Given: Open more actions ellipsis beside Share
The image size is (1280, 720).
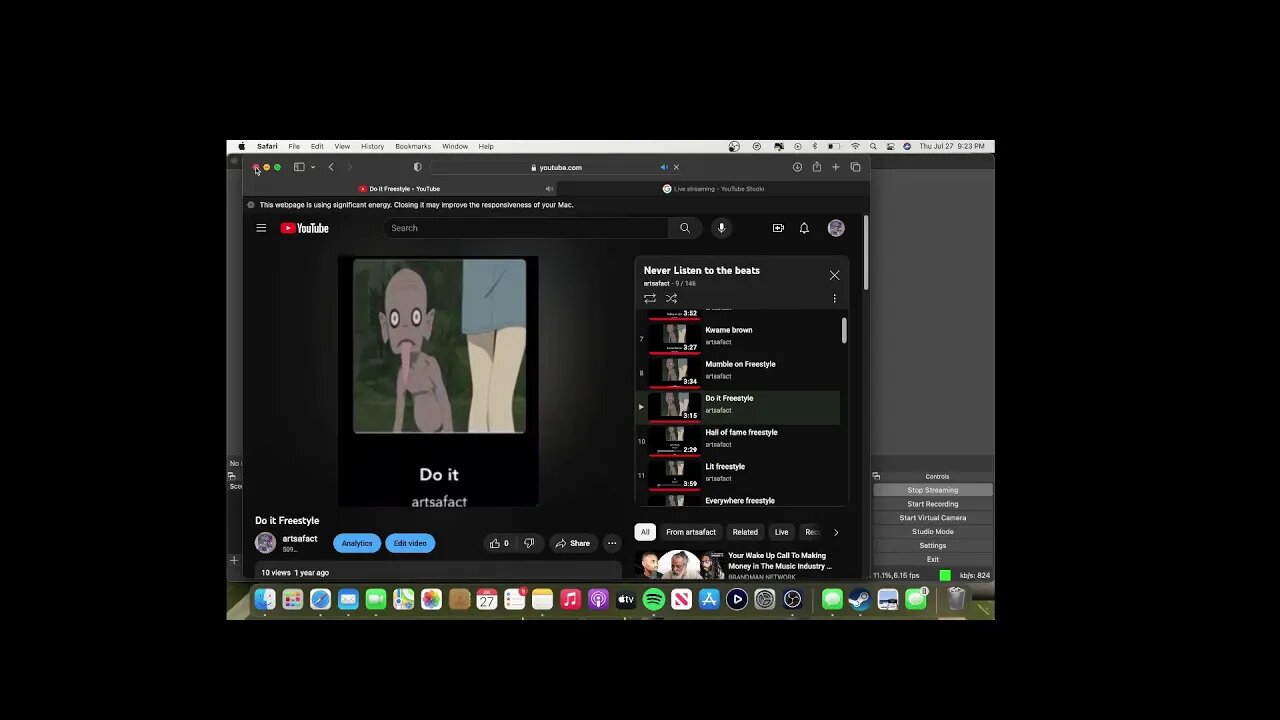Looking at the screenshot, I should pyautogui.click(x=612, y=543).
